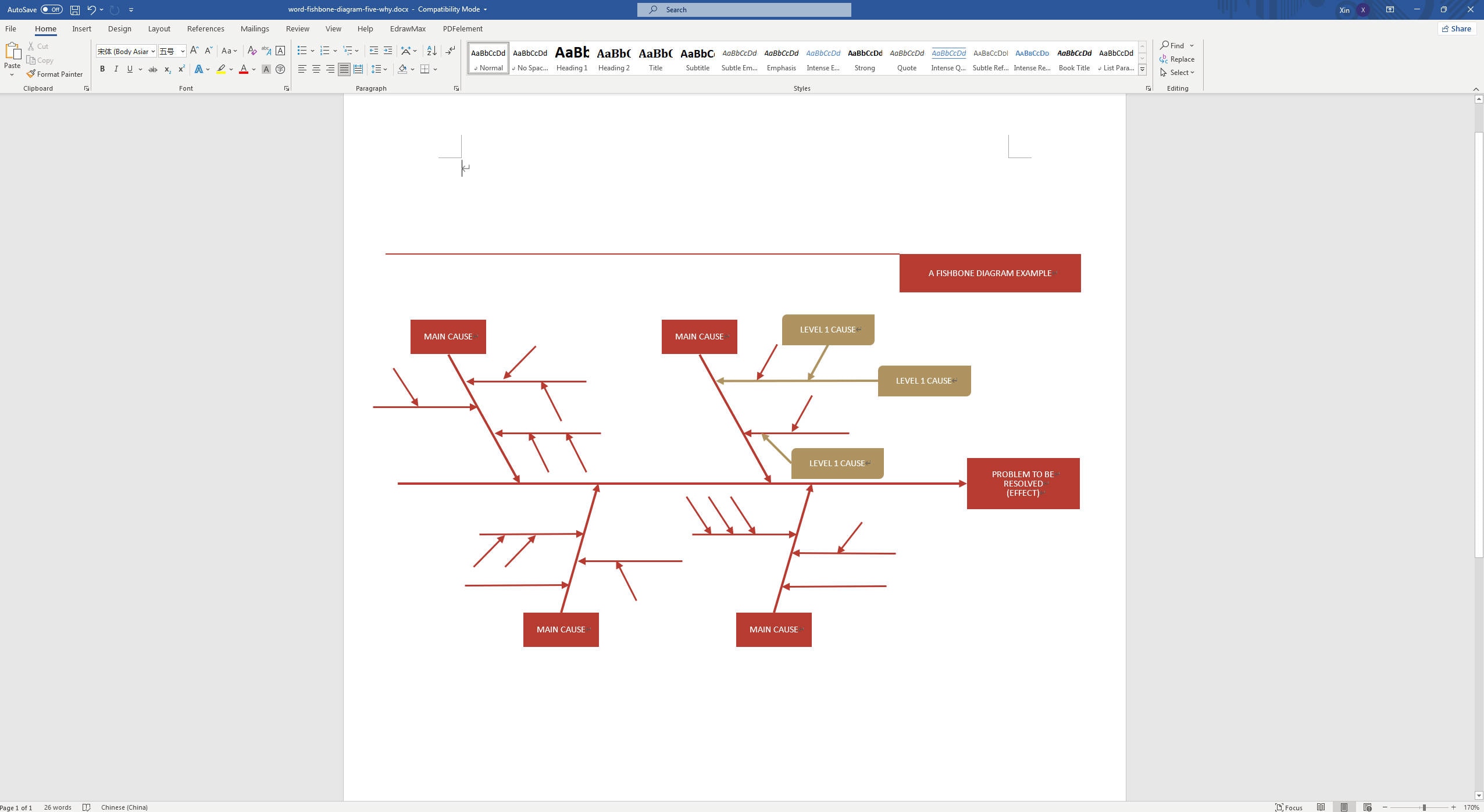Open the References tab

click(x=205, y=28)
